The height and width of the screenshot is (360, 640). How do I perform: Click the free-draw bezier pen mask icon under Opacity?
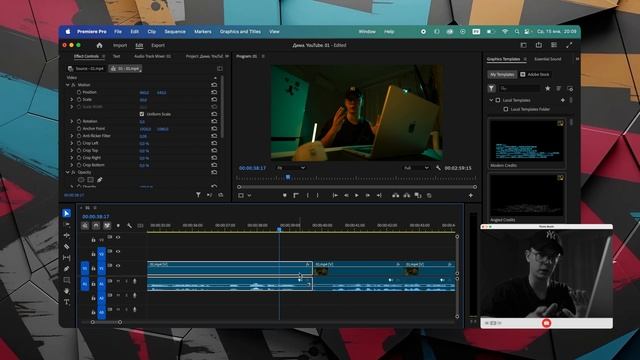click(100, 180)
